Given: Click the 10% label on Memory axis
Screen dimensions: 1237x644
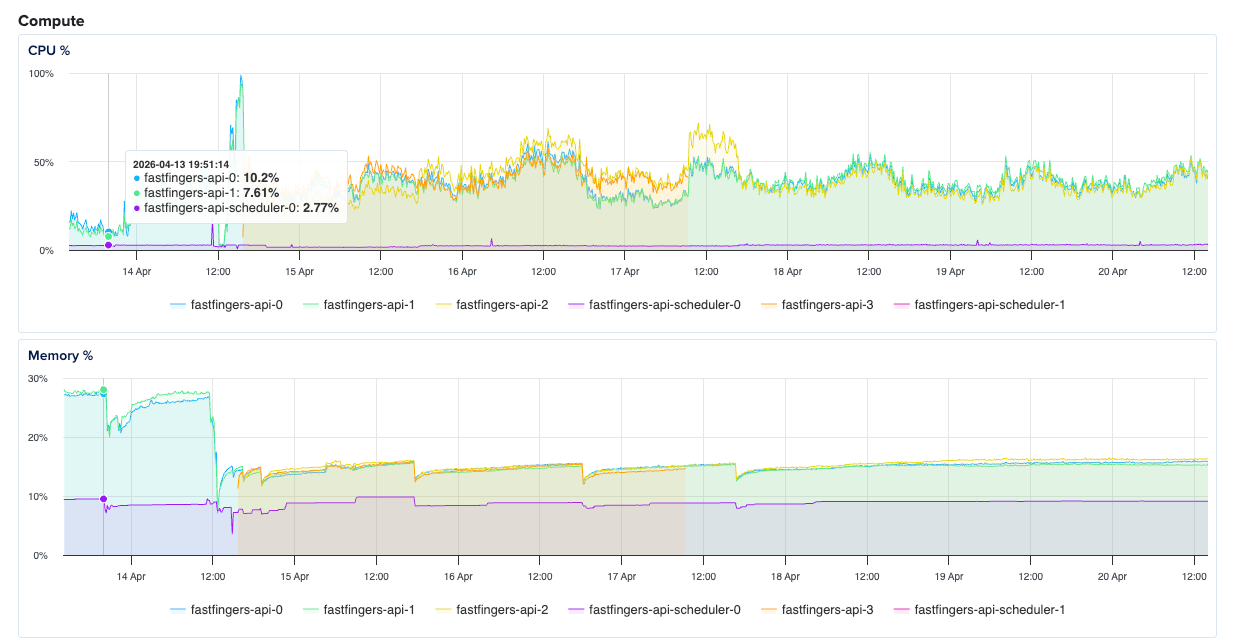Looking at the screenshot, I should (38, 497).
